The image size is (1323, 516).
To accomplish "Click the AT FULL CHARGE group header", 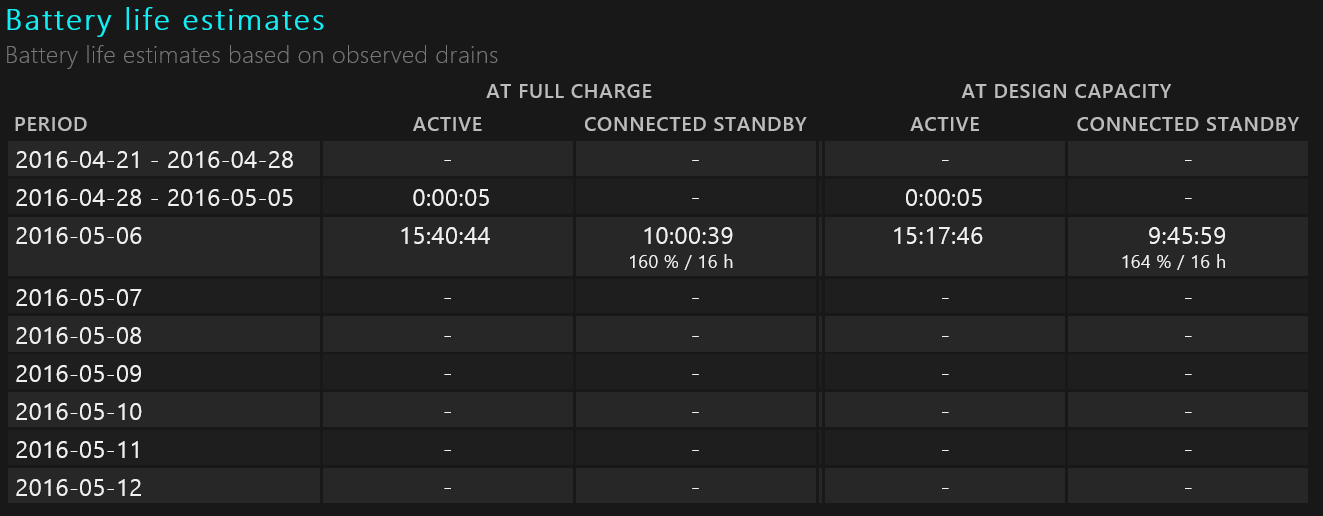I will [x=569, y=91].
